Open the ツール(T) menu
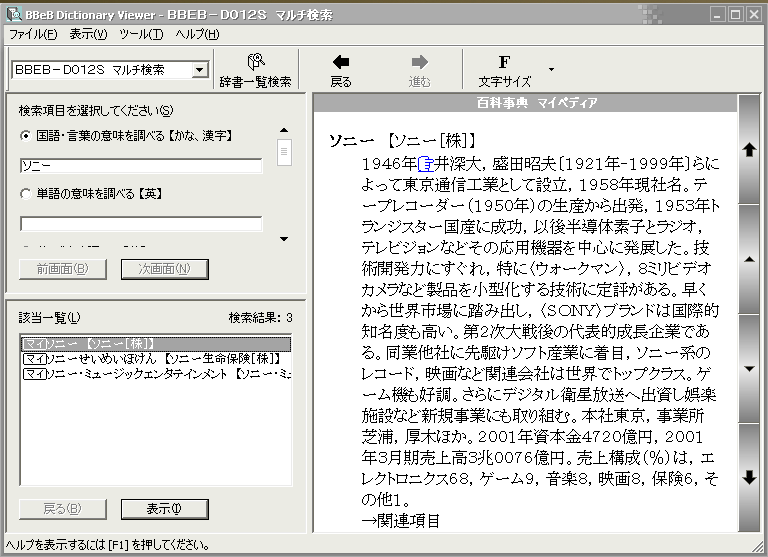This screenshot has height=557, width=768. click(141, 34)
